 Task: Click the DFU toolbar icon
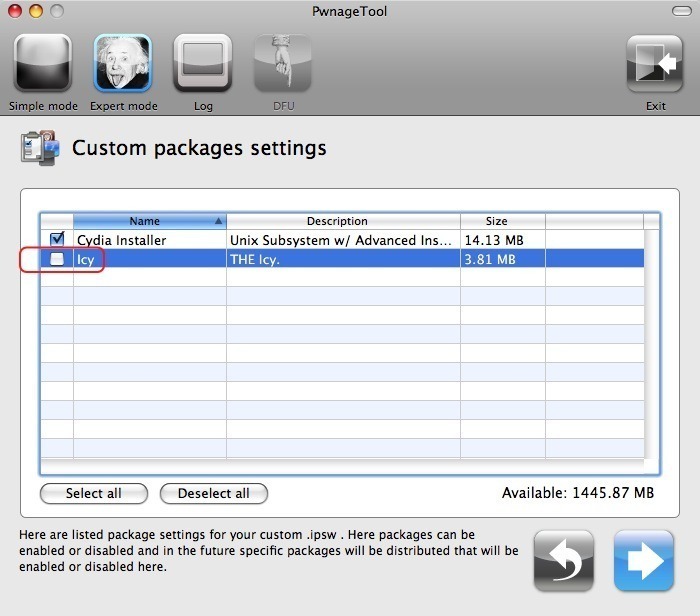click(283, 64)
